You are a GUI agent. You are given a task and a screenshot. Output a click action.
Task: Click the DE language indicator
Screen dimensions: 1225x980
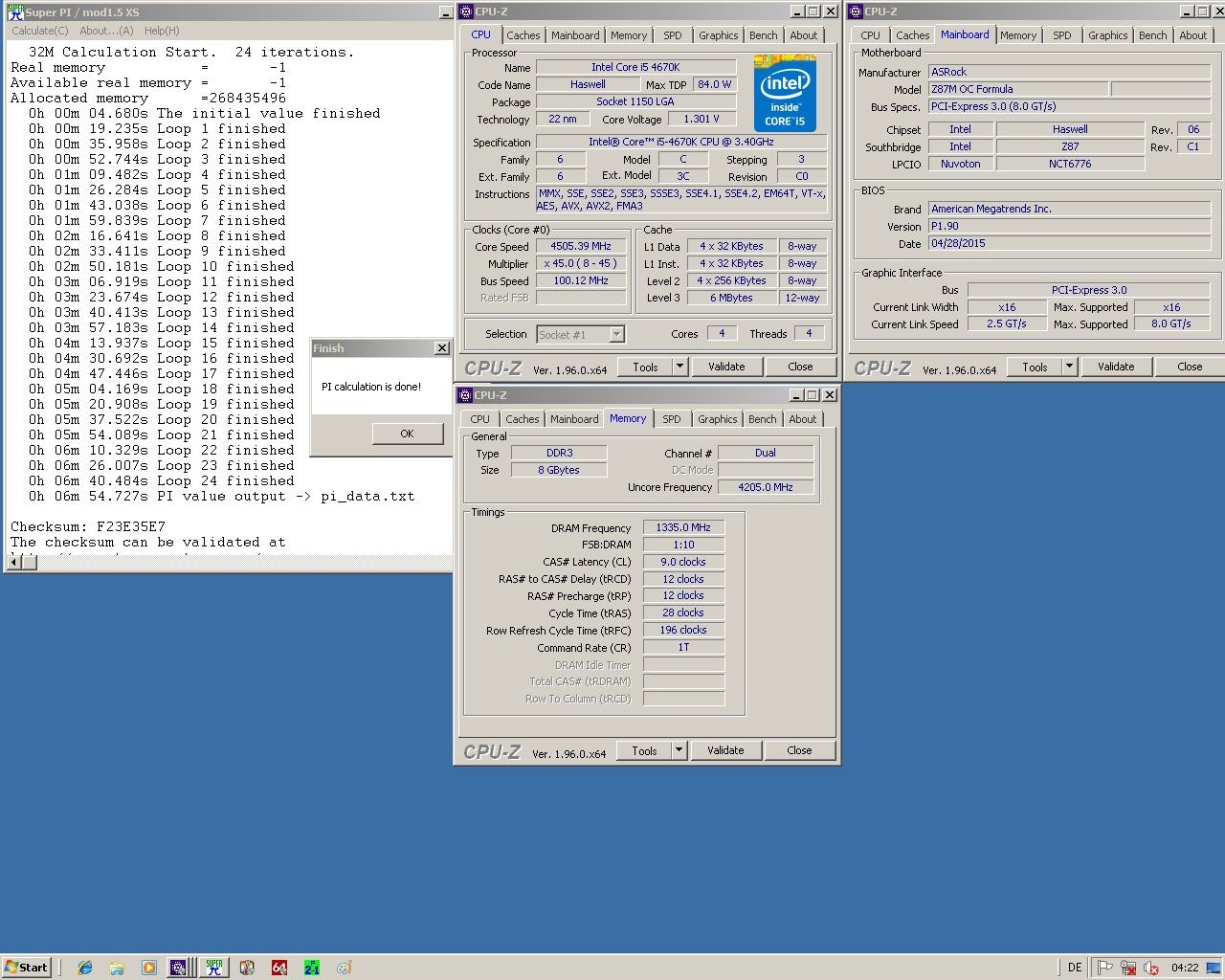coord(1075,968)
